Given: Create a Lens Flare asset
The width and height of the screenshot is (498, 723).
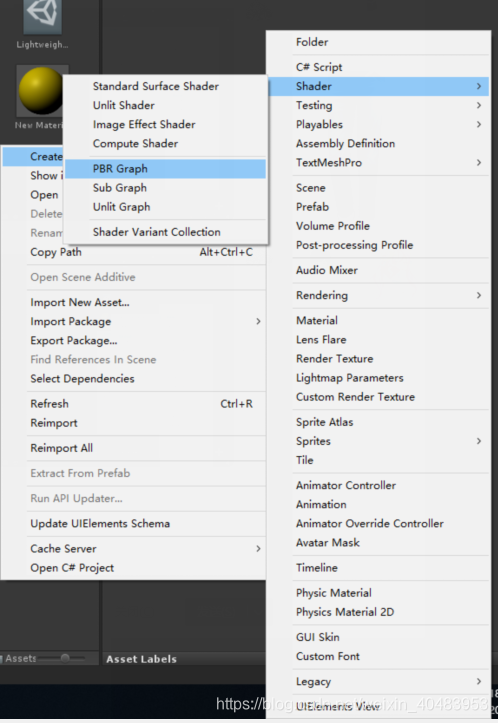Looking at the screenshot, I should click(x=378, y=340).
